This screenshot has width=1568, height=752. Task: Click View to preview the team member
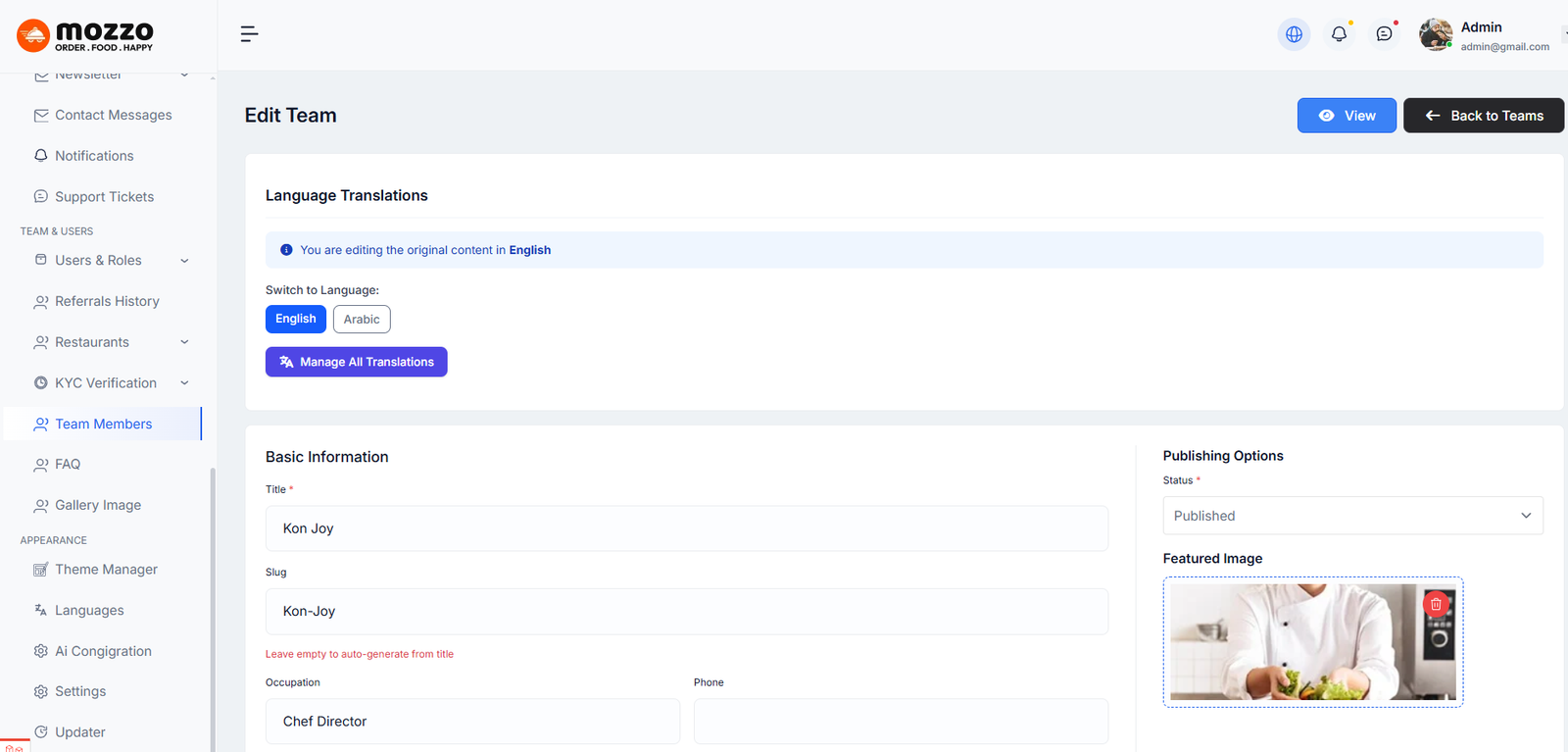tap(1347, 116)
